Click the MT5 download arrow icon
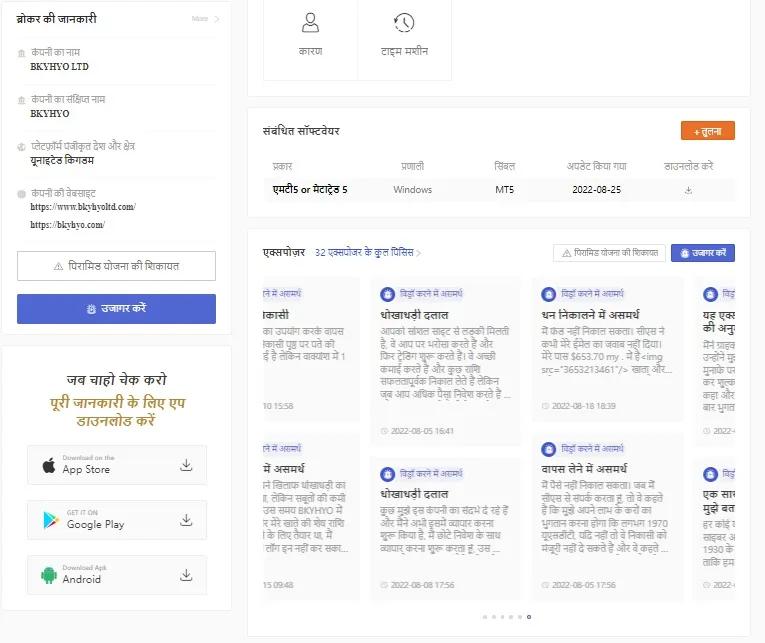765x643 pixels. pyautogui.click(x=688, y=190)
